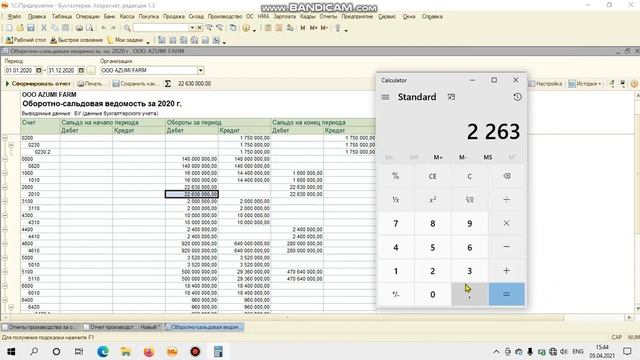Viewport: 640px width, 360px height.
Task: Click the Calculator square root key
Action: [469, 200]
